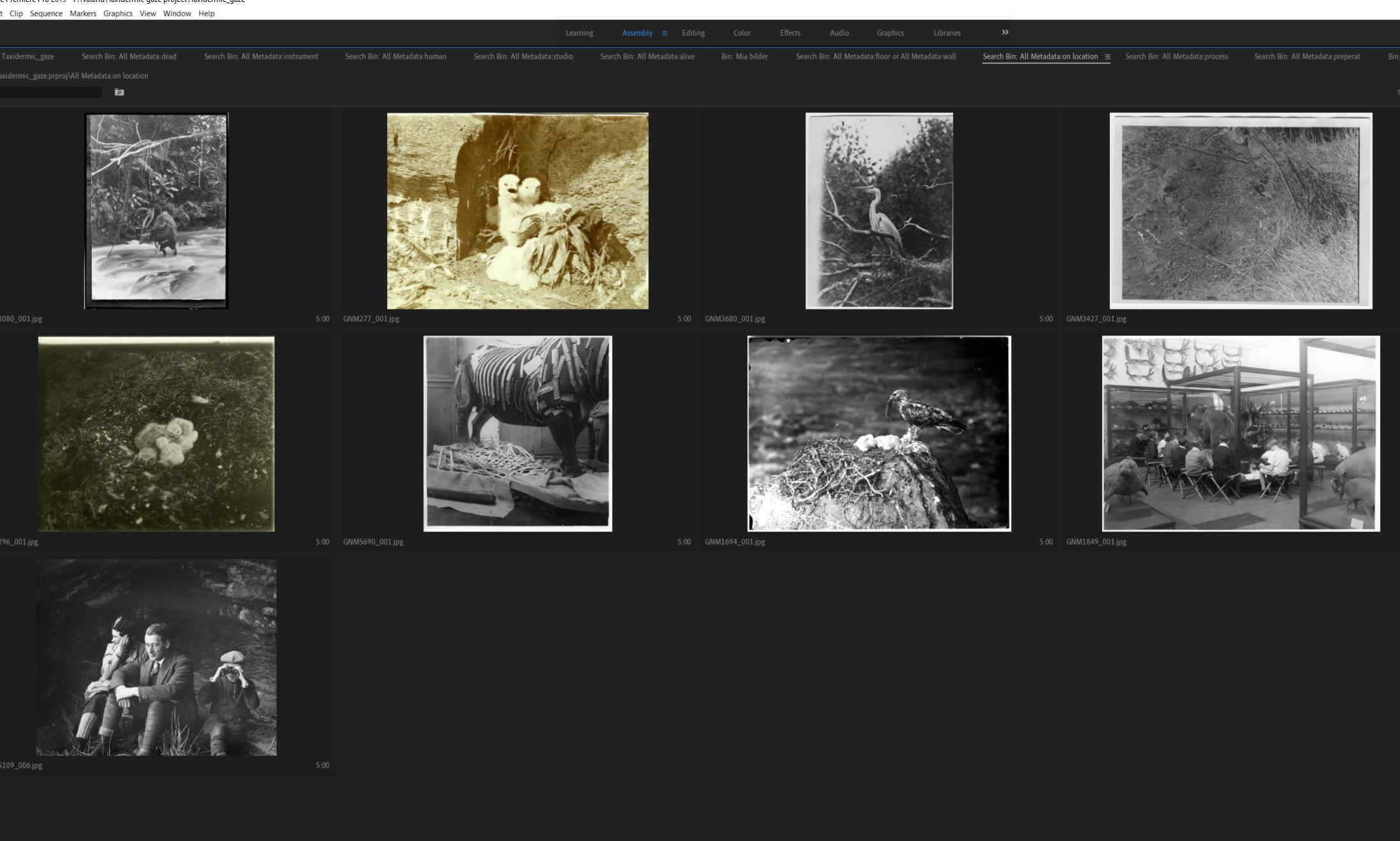Switch to the Audio workspace

[839, 33]
